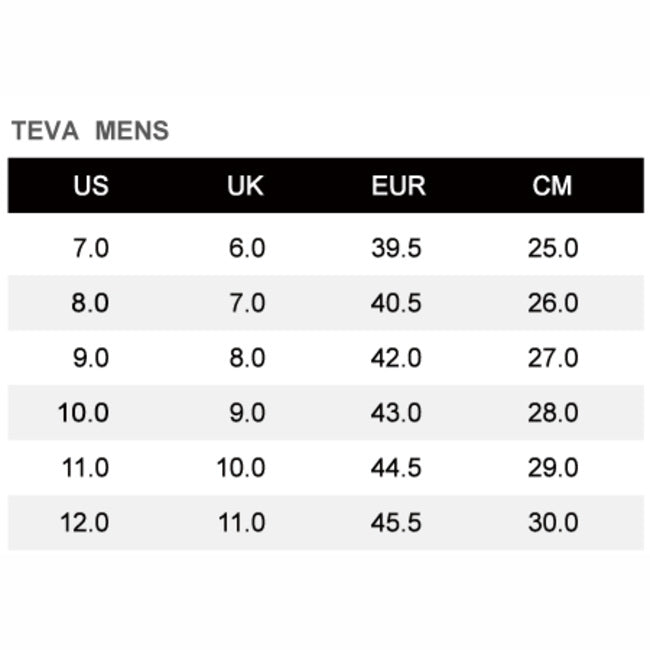The height and width of the screenshot is (650, 650).
Task: Select the 26.0 CM value
Action: pyautogui.click(x=552, y=303)
